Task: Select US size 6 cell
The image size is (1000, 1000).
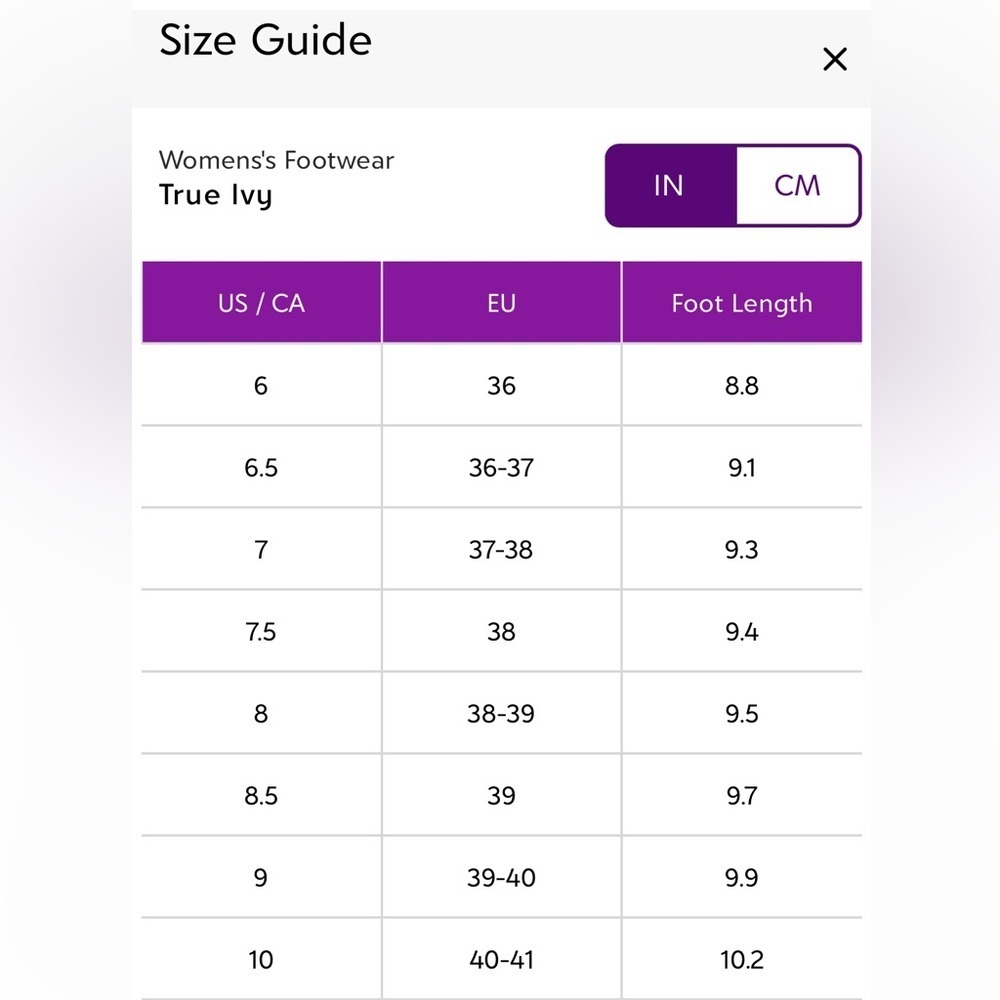Action: [261, 386]
